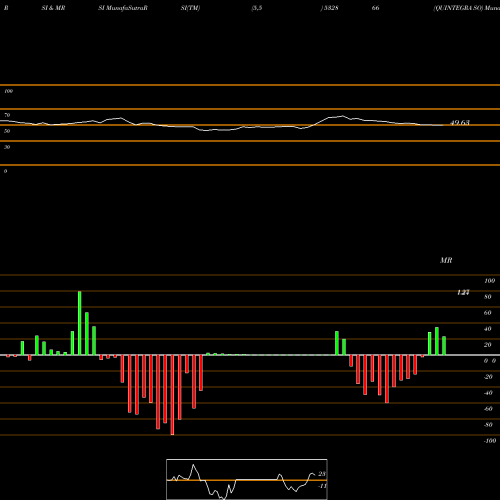This screenshot has width=500, height=500.
Task: Click the "-11" value in the mini chart
Action: click(322, 486)
